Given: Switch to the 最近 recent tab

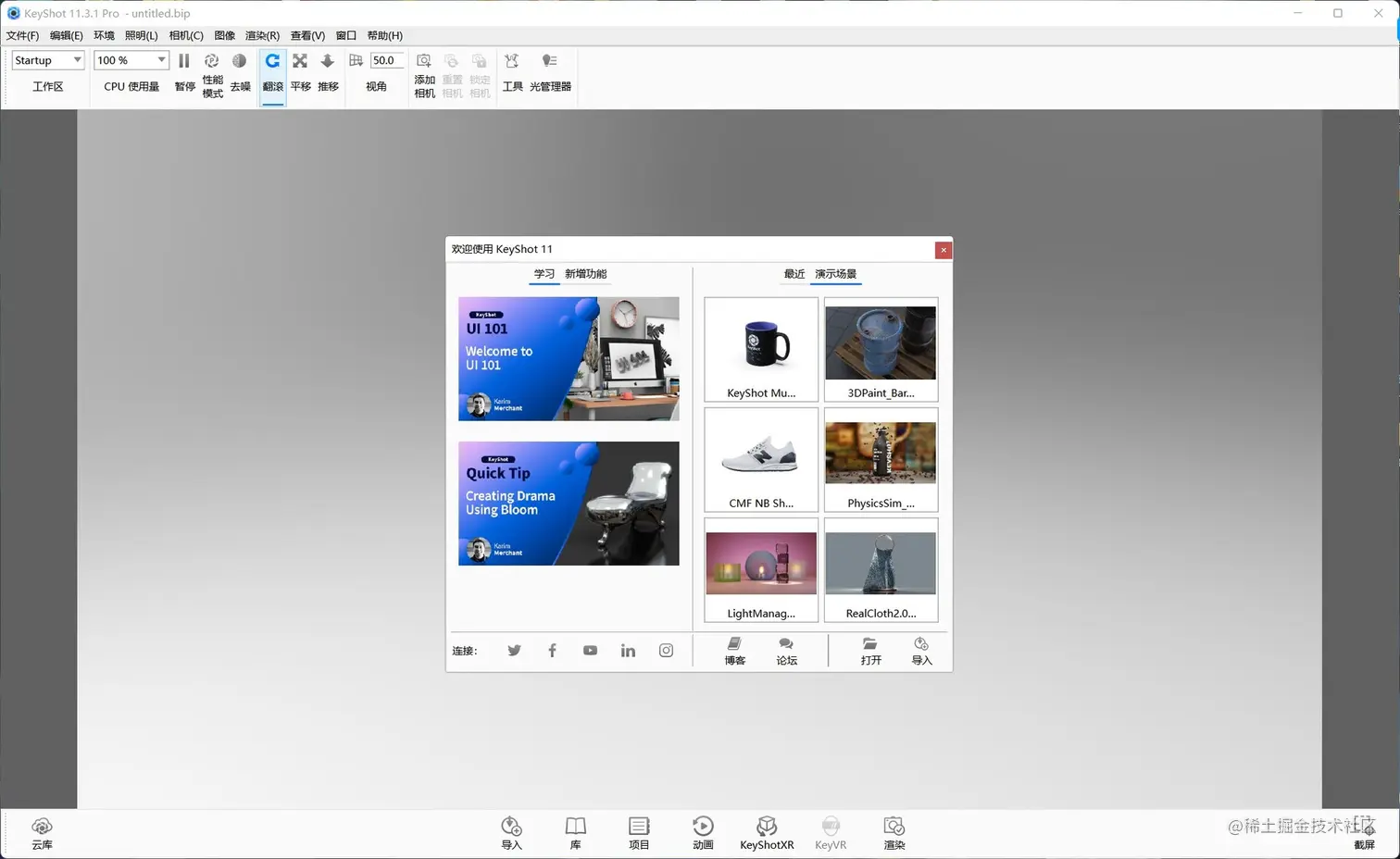Looking at the screenshot, I should [794, 274].
